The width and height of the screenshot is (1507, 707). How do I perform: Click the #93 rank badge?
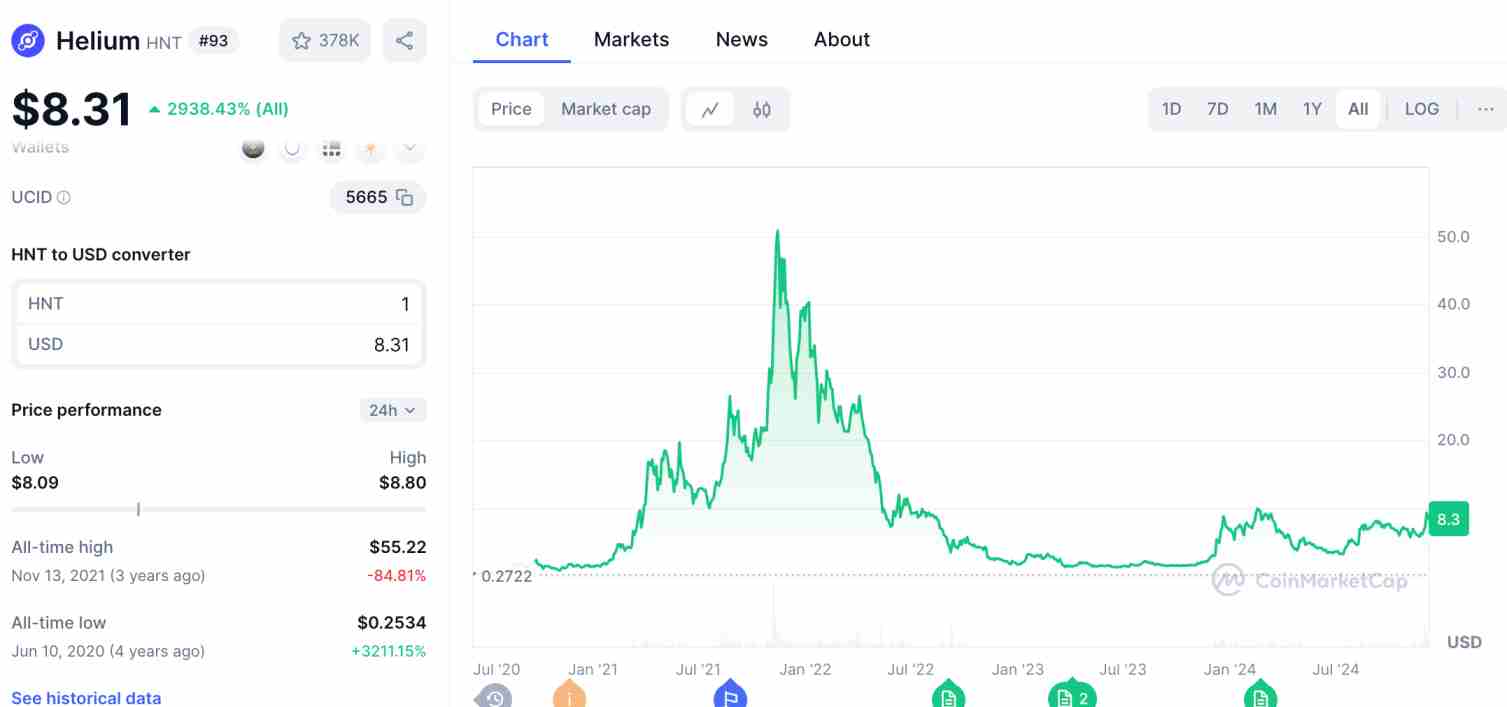(213, 41)
